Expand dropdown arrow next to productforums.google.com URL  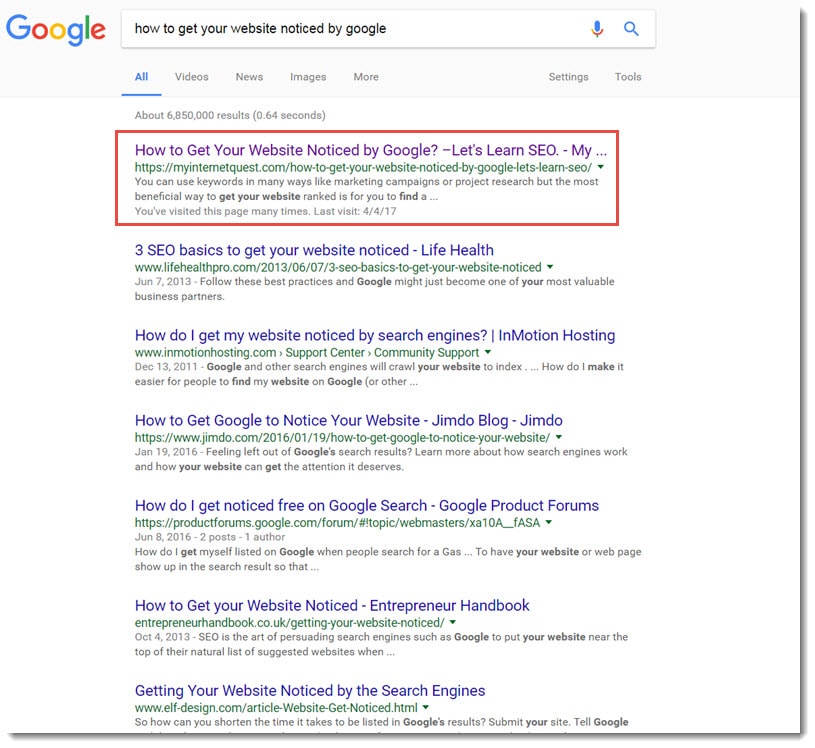pyautogui.click(x=549, y=522)
